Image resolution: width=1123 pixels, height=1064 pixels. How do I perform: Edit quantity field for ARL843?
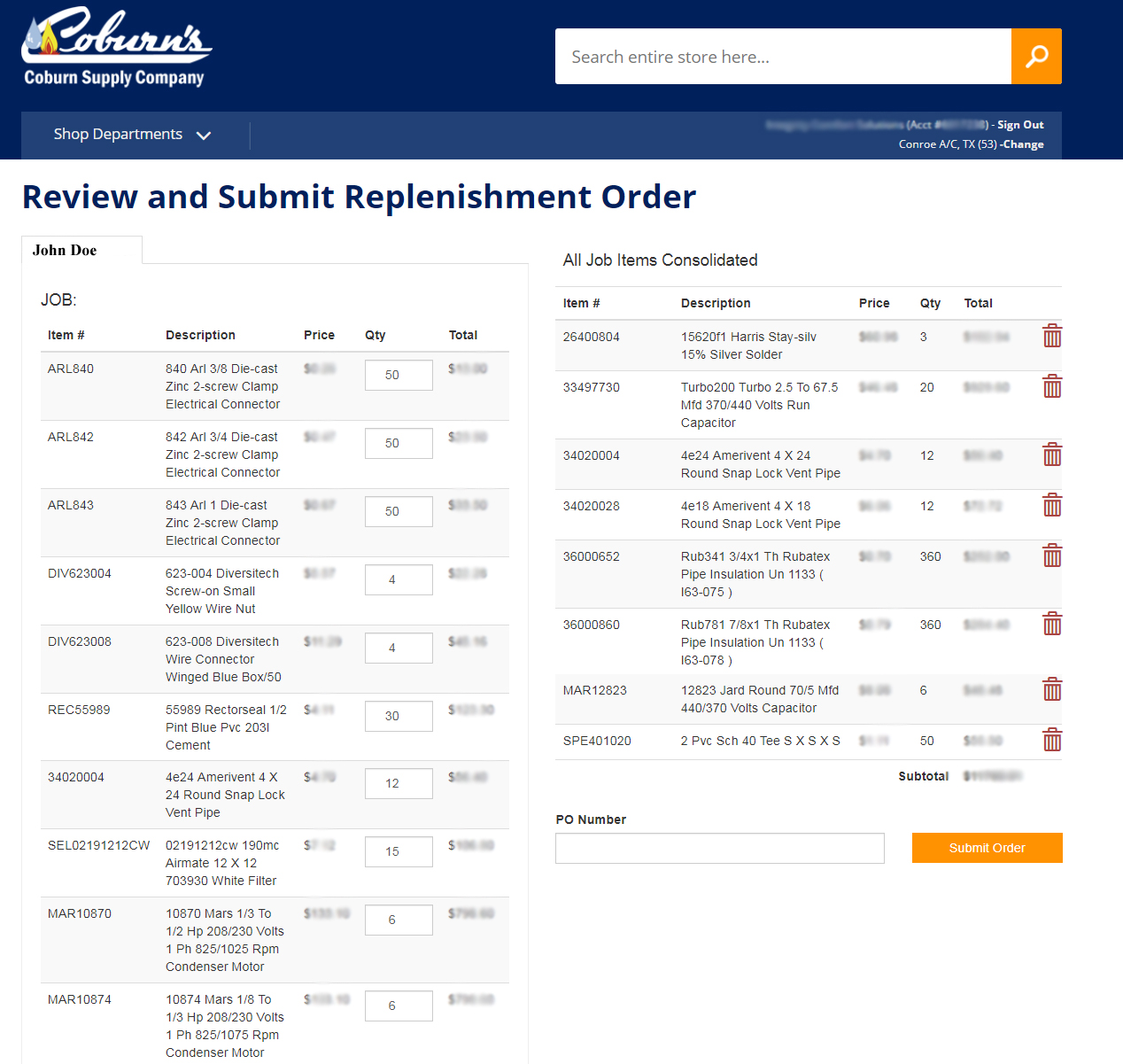pos(399,511)
